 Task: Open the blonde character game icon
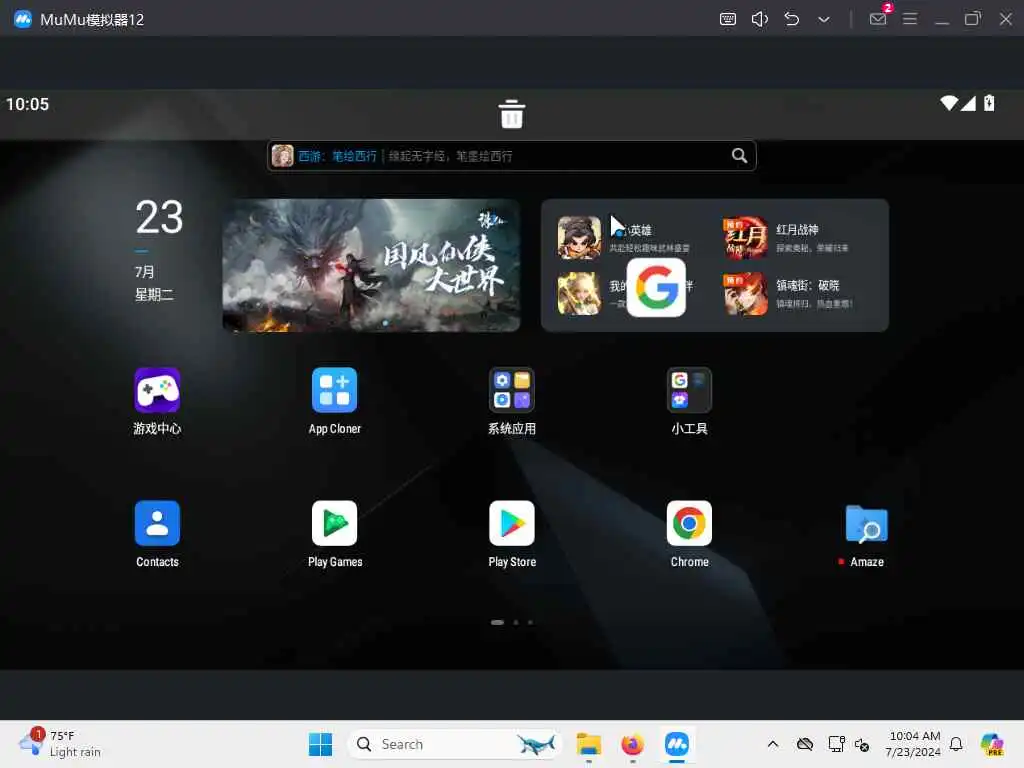pyautogui.click(x=579, y=294)
